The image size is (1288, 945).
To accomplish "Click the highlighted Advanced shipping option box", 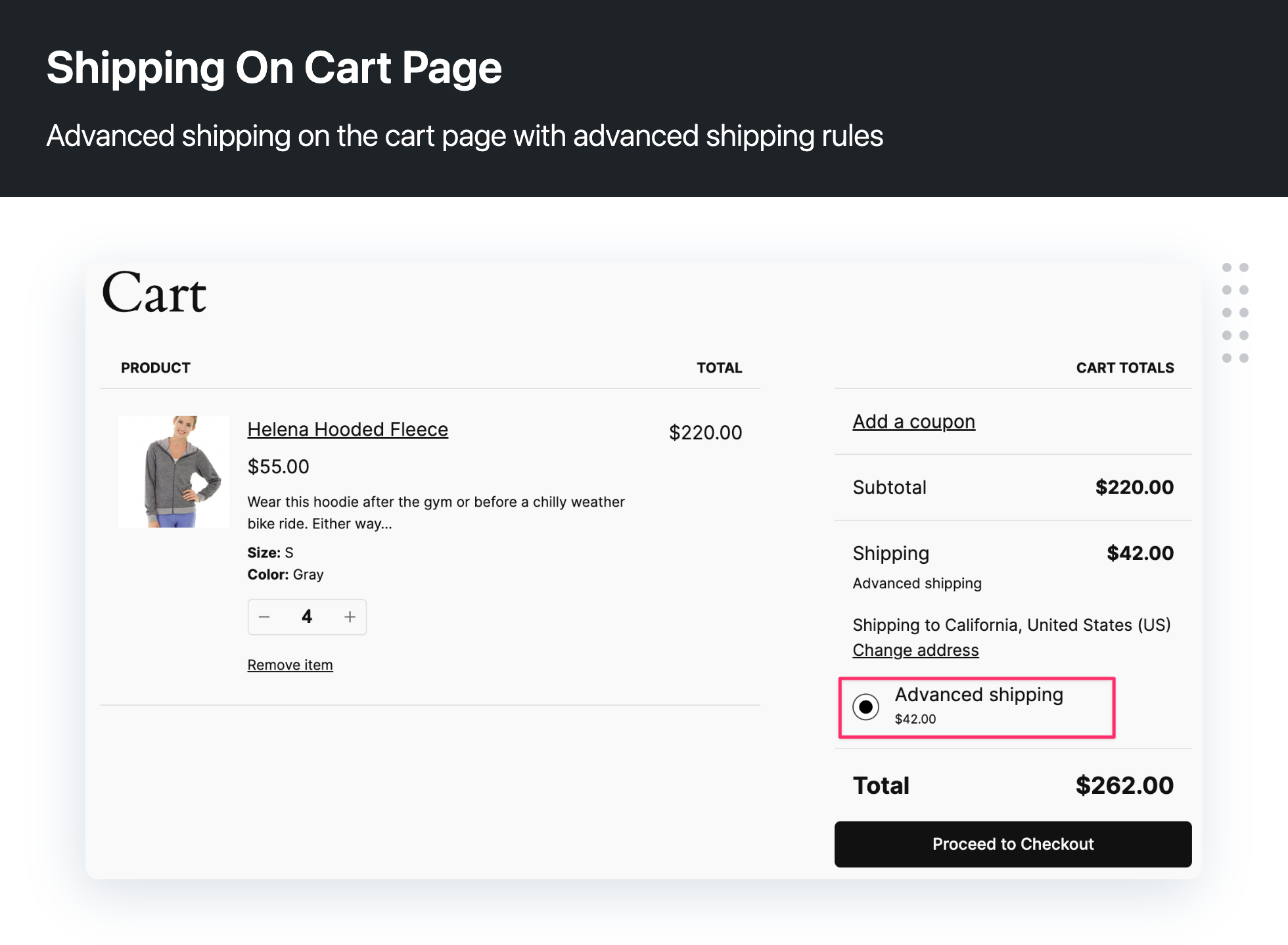I will coord(977,707).
